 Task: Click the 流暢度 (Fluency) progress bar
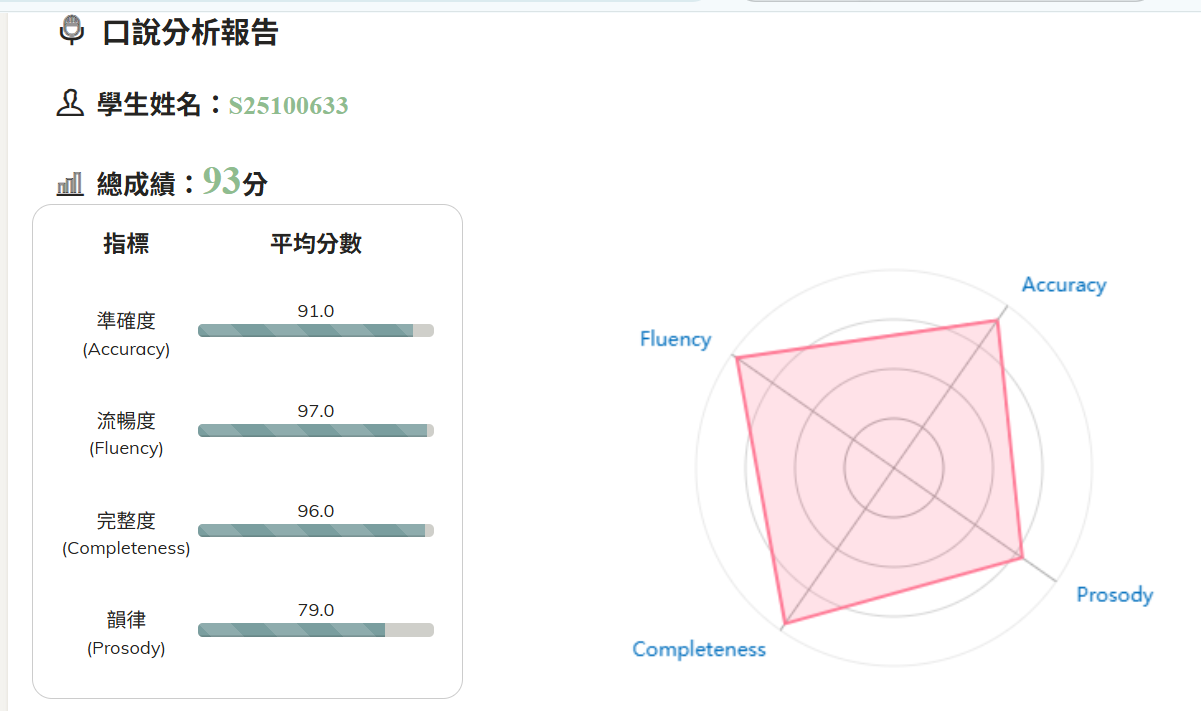[x=315, y=431]
